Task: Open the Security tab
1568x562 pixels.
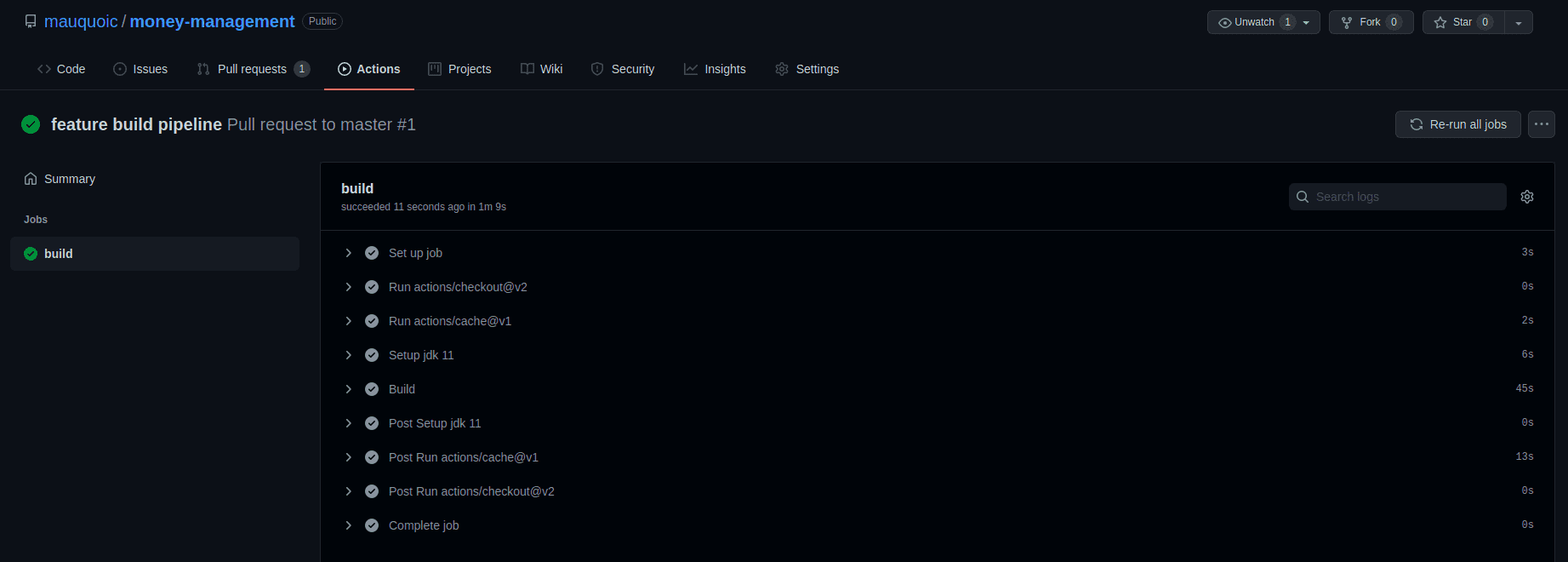Action: click(623, 69)
